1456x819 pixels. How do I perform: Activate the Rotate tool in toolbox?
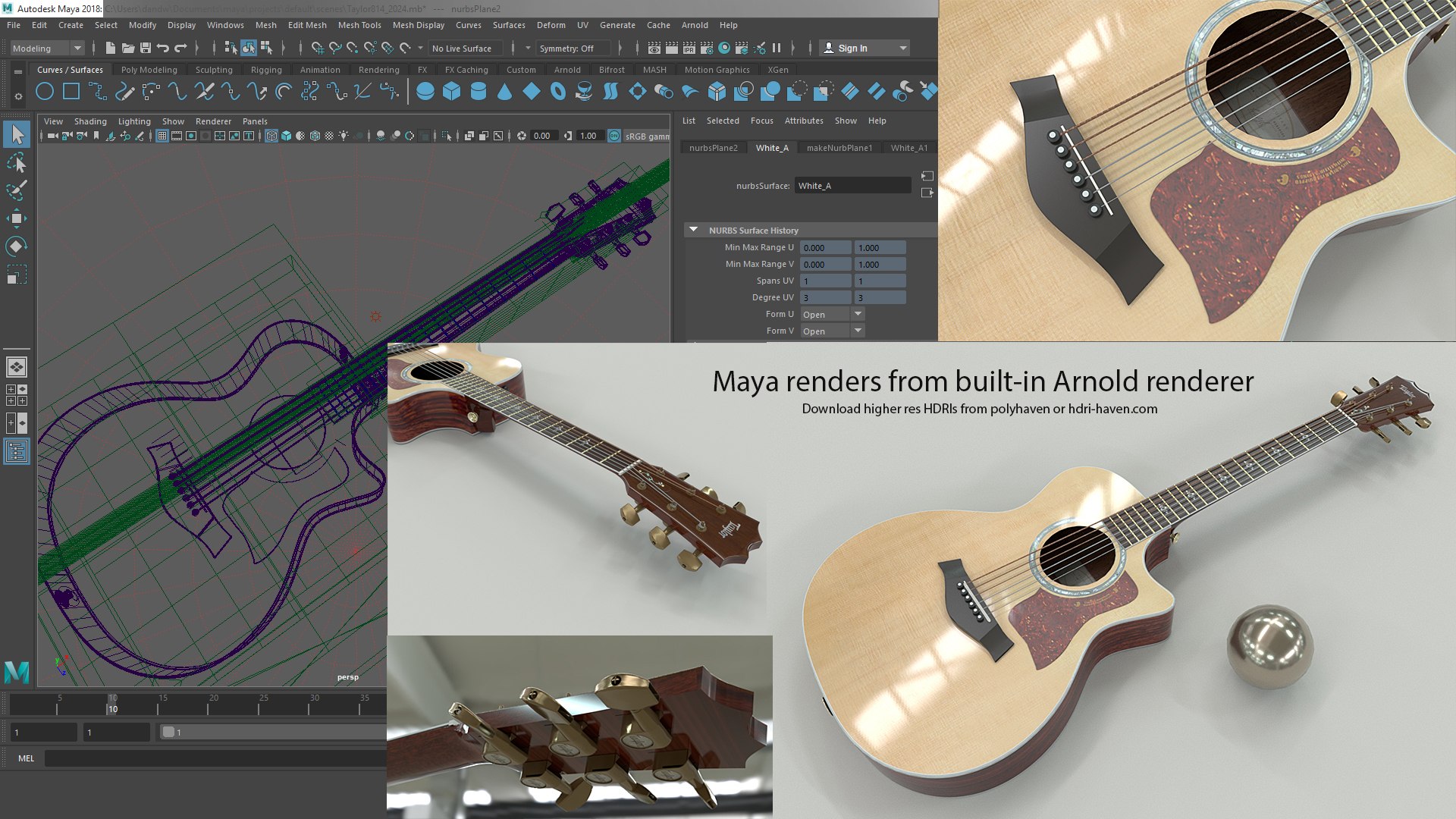pos(17,246)
